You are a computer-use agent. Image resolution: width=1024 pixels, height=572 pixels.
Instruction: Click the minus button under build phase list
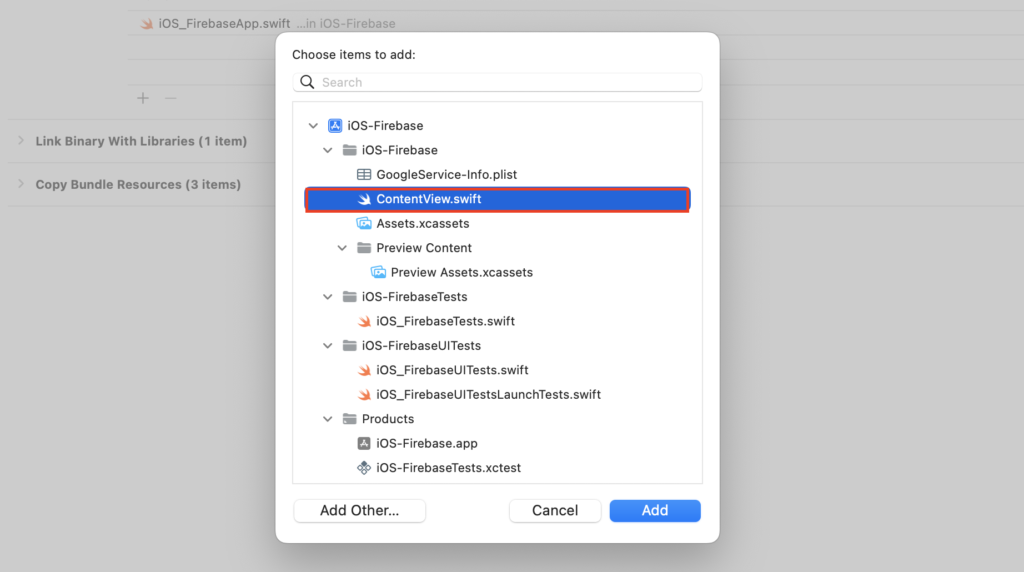[170, 98]
